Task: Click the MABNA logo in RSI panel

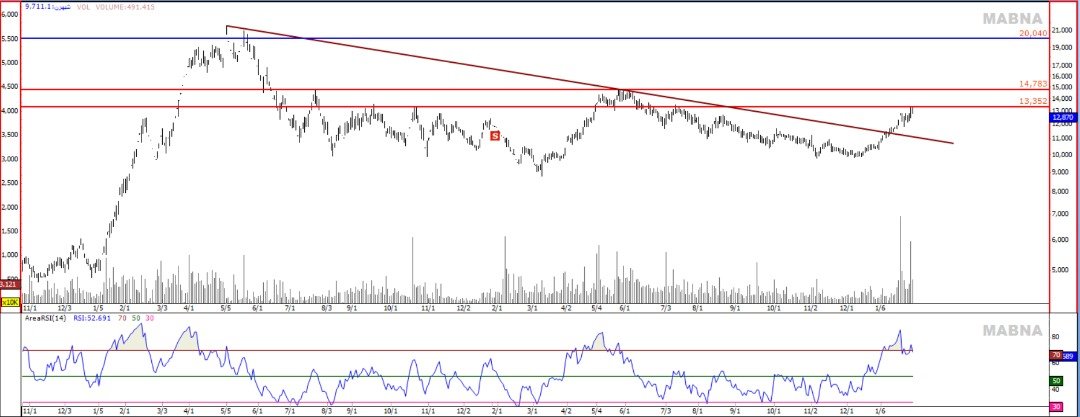Action: click(x=1010, y=331)
